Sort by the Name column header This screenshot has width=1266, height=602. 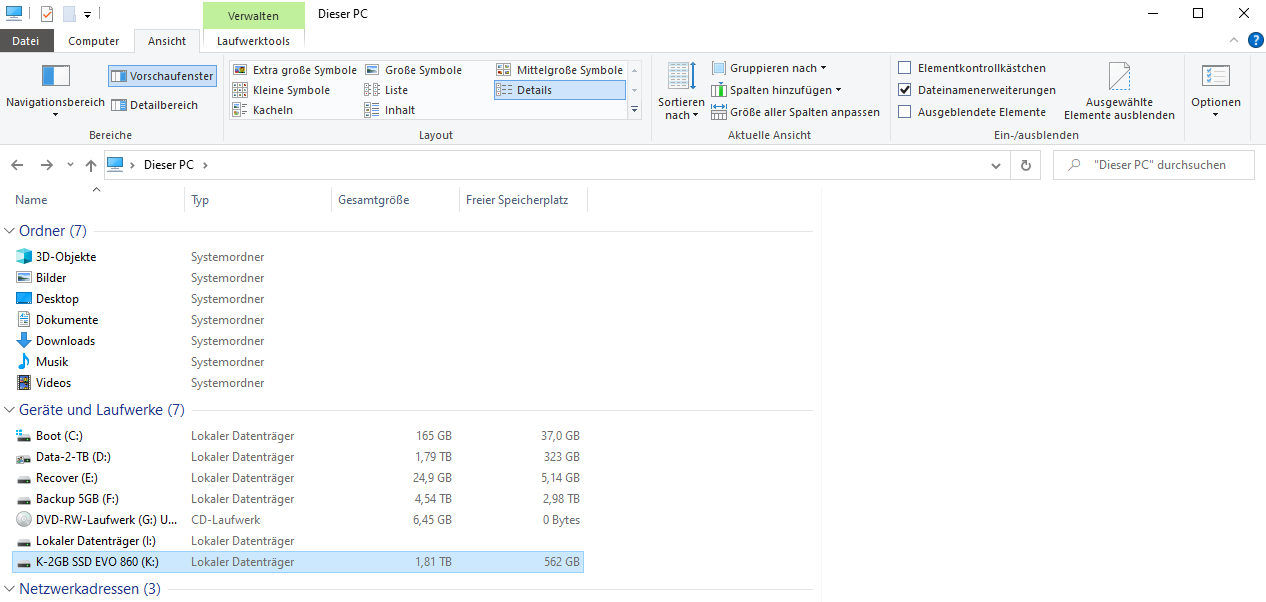(31, 200)
